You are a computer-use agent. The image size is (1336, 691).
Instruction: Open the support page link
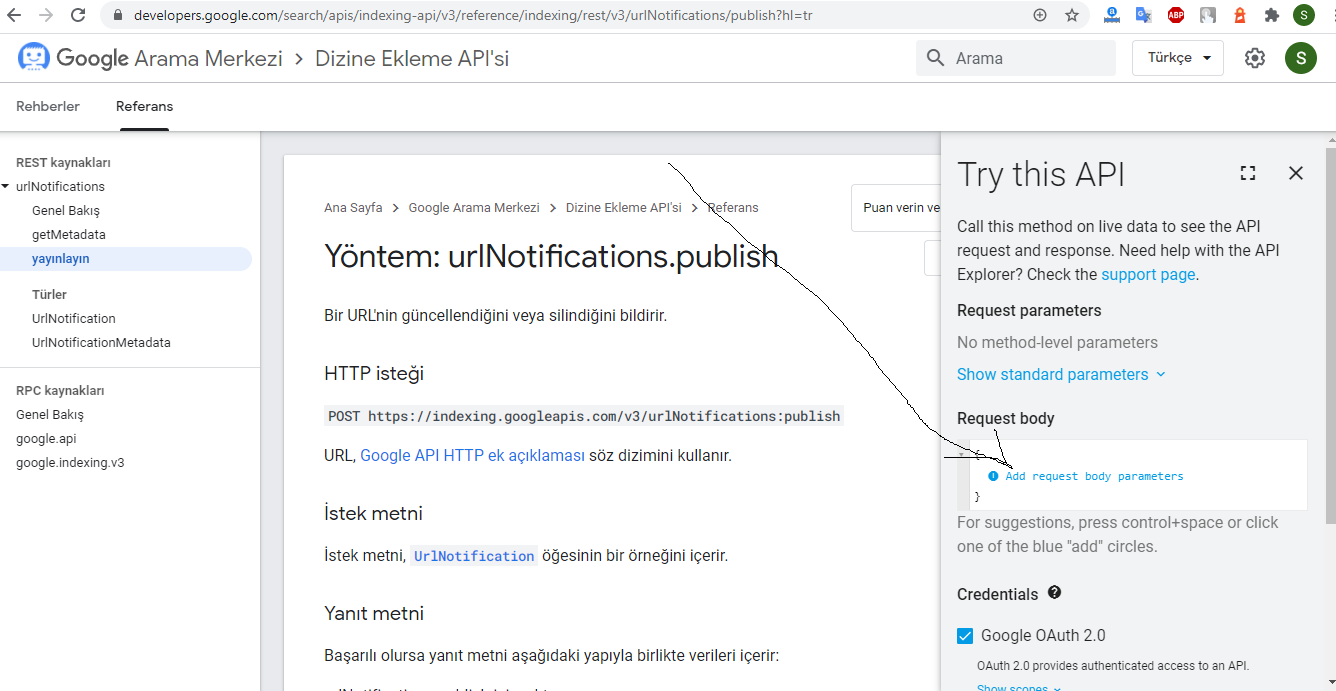coord(1148,274)
